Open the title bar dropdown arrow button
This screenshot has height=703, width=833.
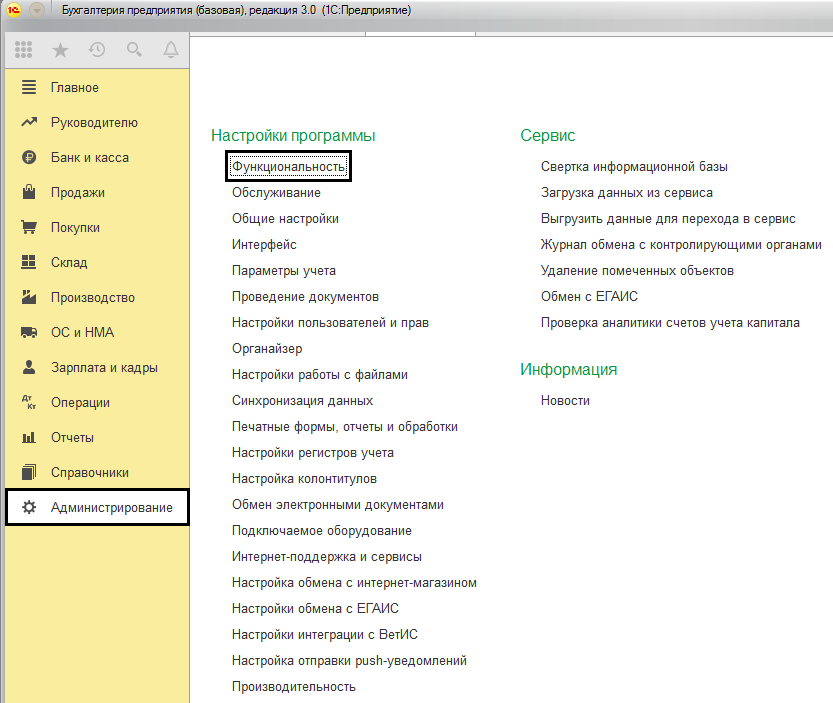37,10
